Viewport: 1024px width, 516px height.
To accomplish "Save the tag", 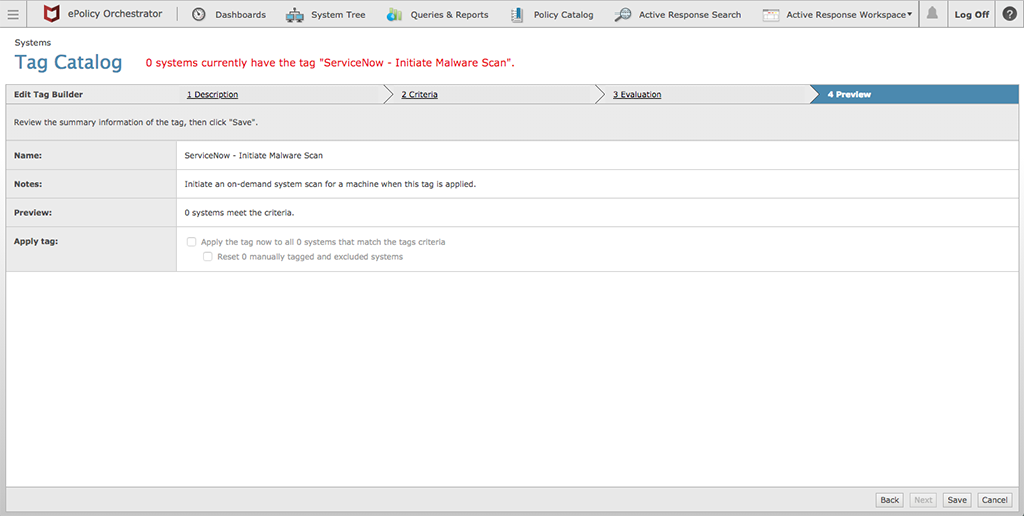I will [x=957, y=500].
